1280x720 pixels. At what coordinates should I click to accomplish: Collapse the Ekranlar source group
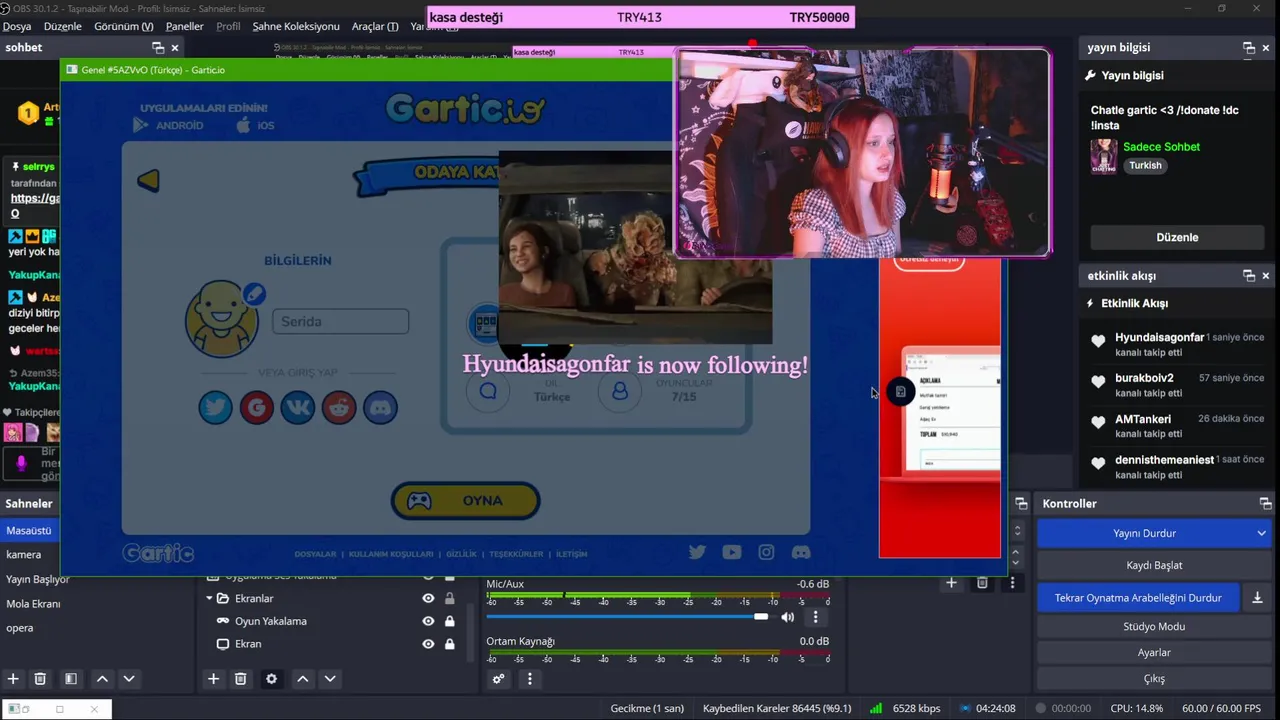coord(209,598)
